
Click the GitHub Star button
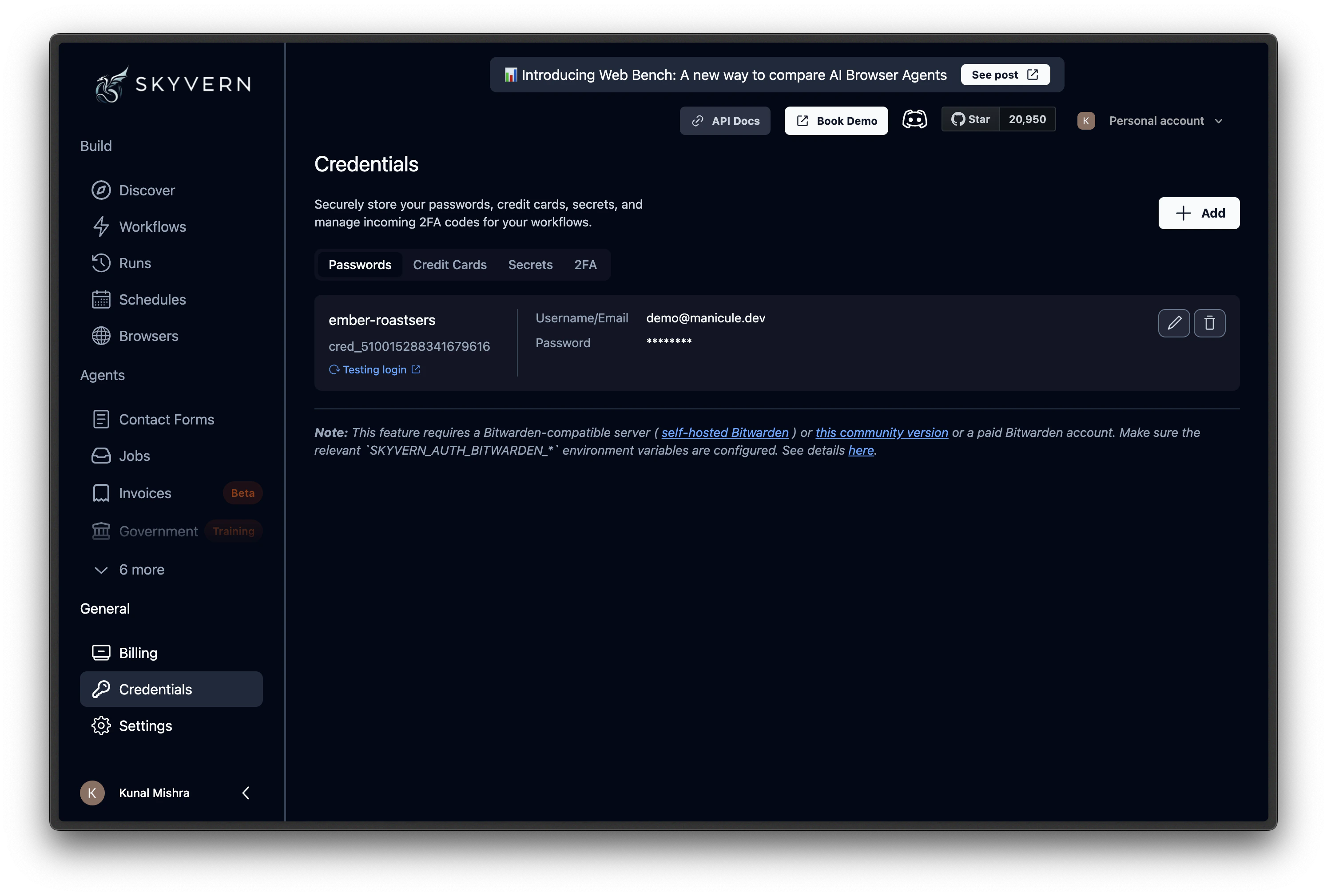coord(970,119)
